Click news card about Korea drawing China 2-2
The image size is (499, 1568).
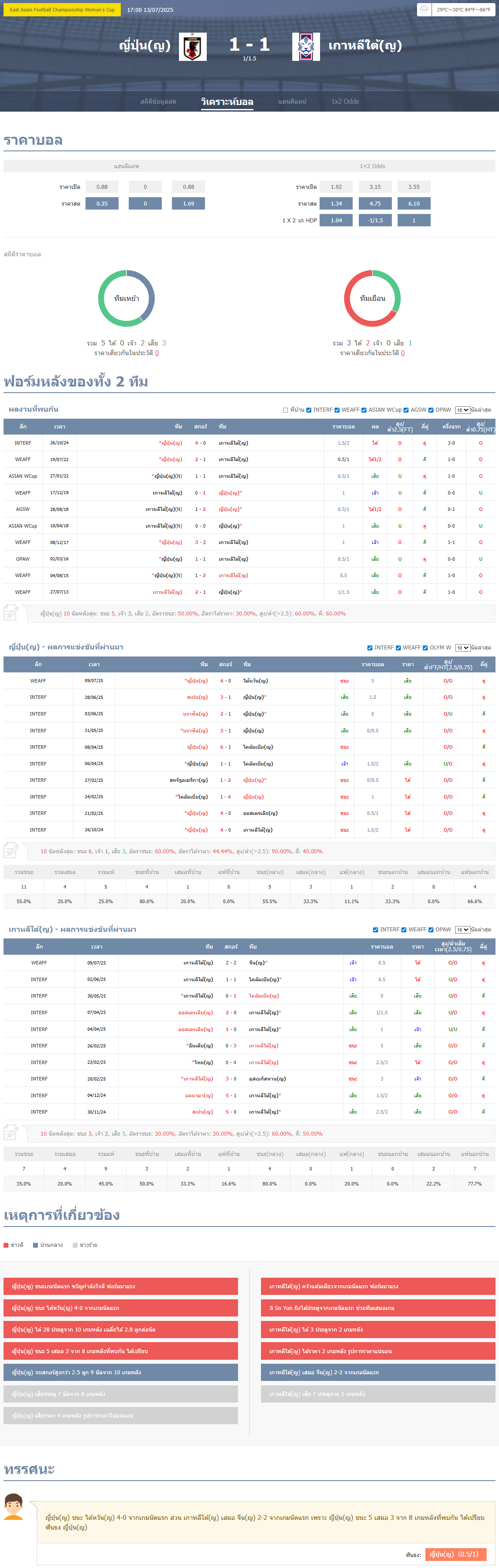(378, 1372)
